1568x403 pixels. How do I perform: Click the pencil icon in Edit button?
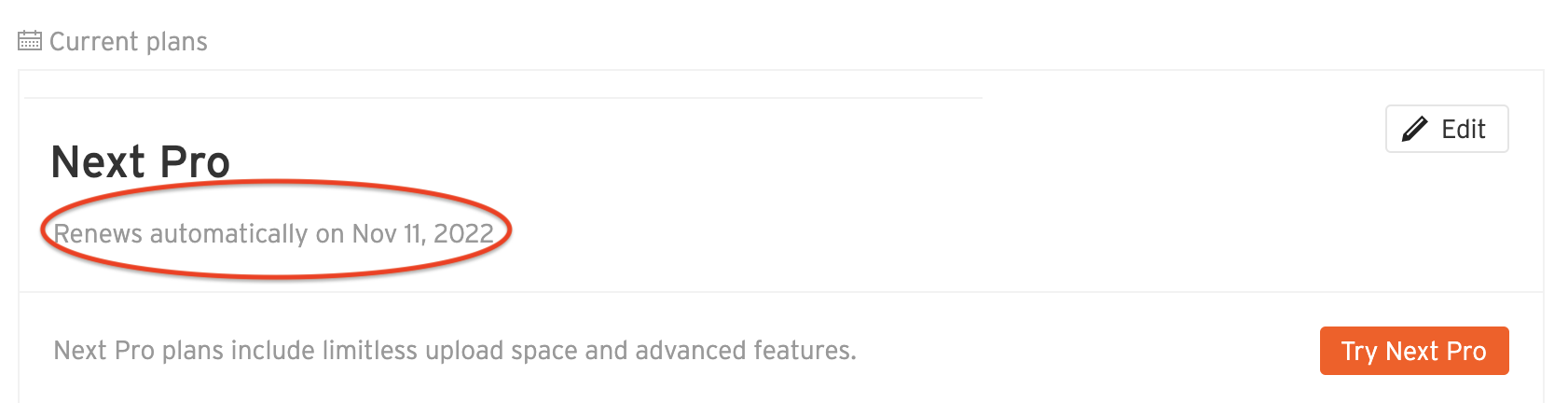(1414, 129)
